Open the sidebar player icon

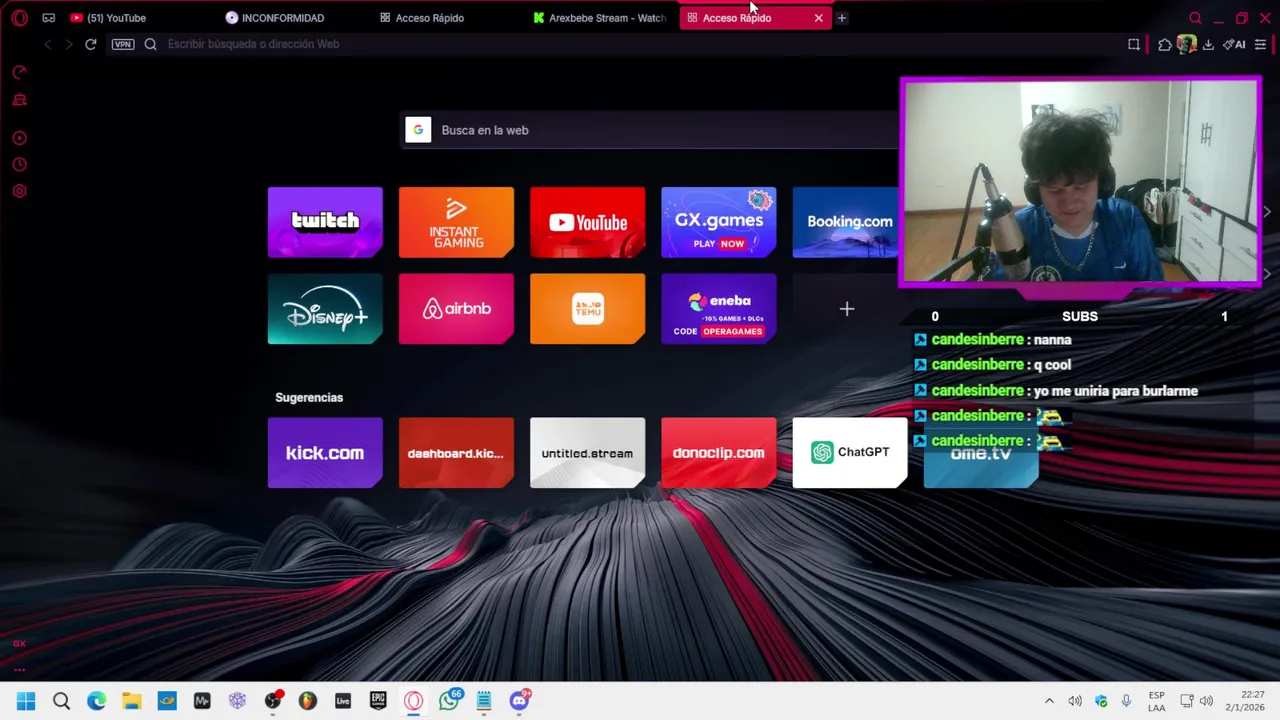tap(19, 138)
